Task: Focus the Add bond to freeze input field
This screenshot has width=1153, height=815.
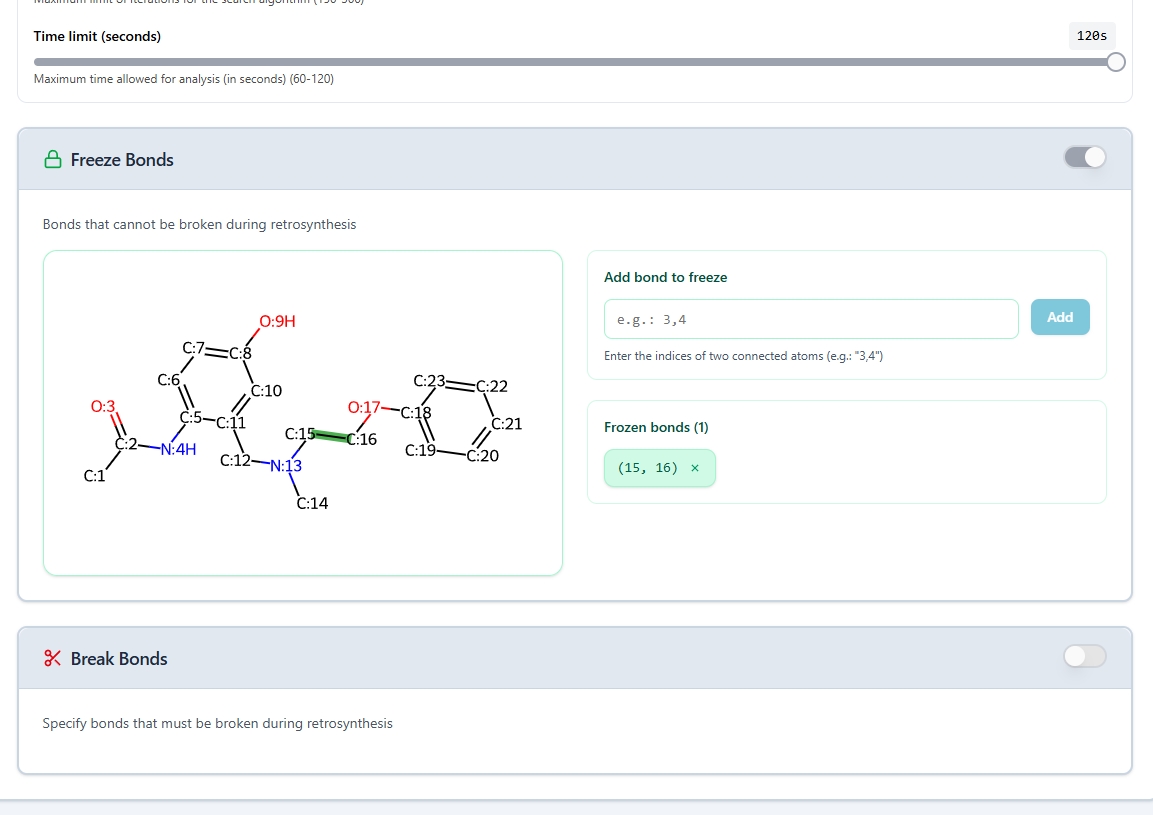Action: tap(811, 319)
